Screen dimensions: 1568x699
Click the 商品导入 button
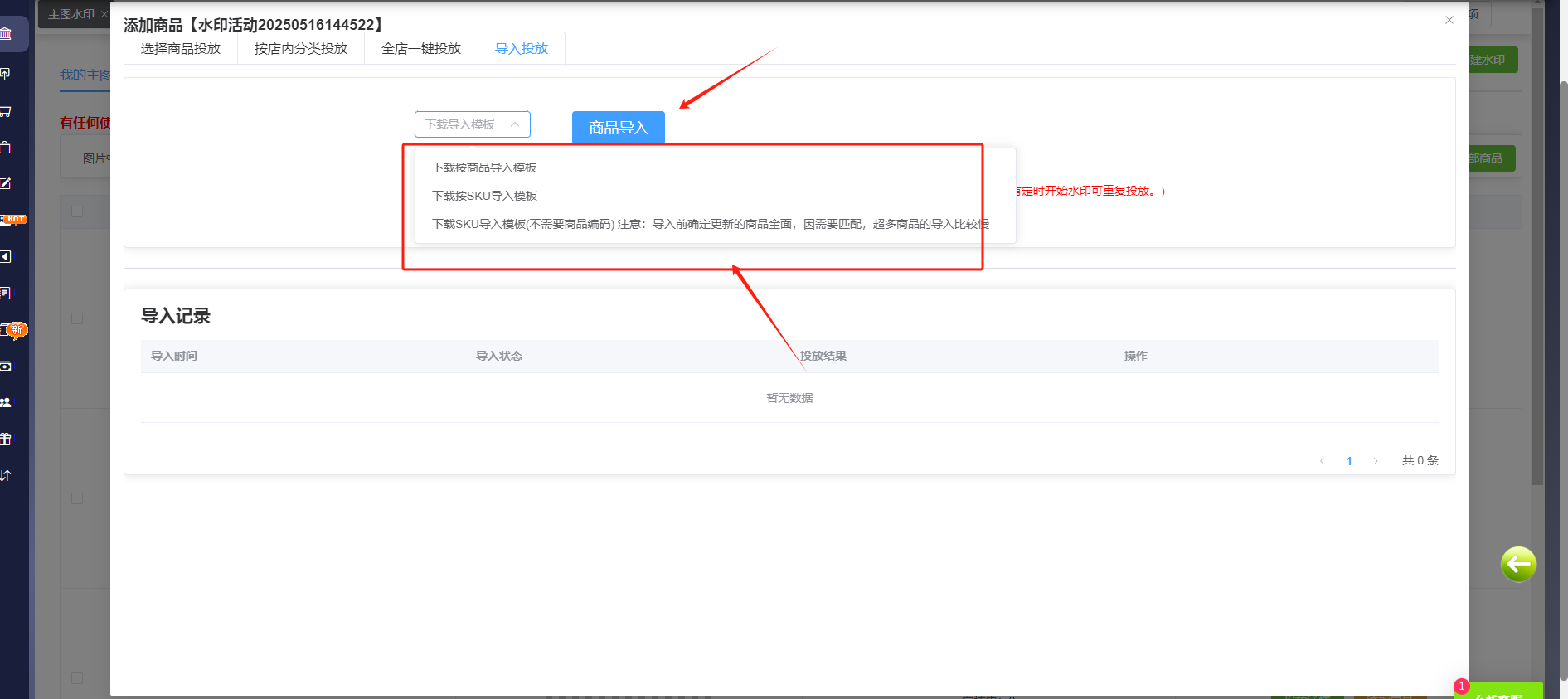[x=618, y=128]
